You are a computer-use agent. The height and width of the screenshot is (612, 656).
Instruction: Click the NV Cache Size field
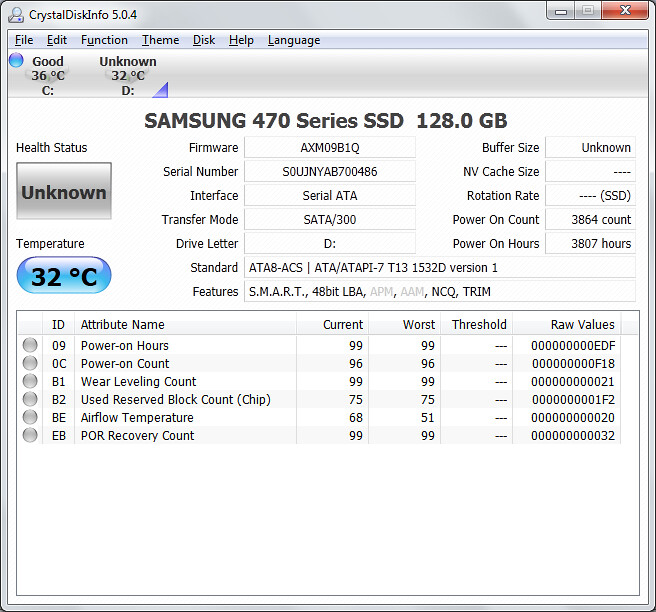590,172
